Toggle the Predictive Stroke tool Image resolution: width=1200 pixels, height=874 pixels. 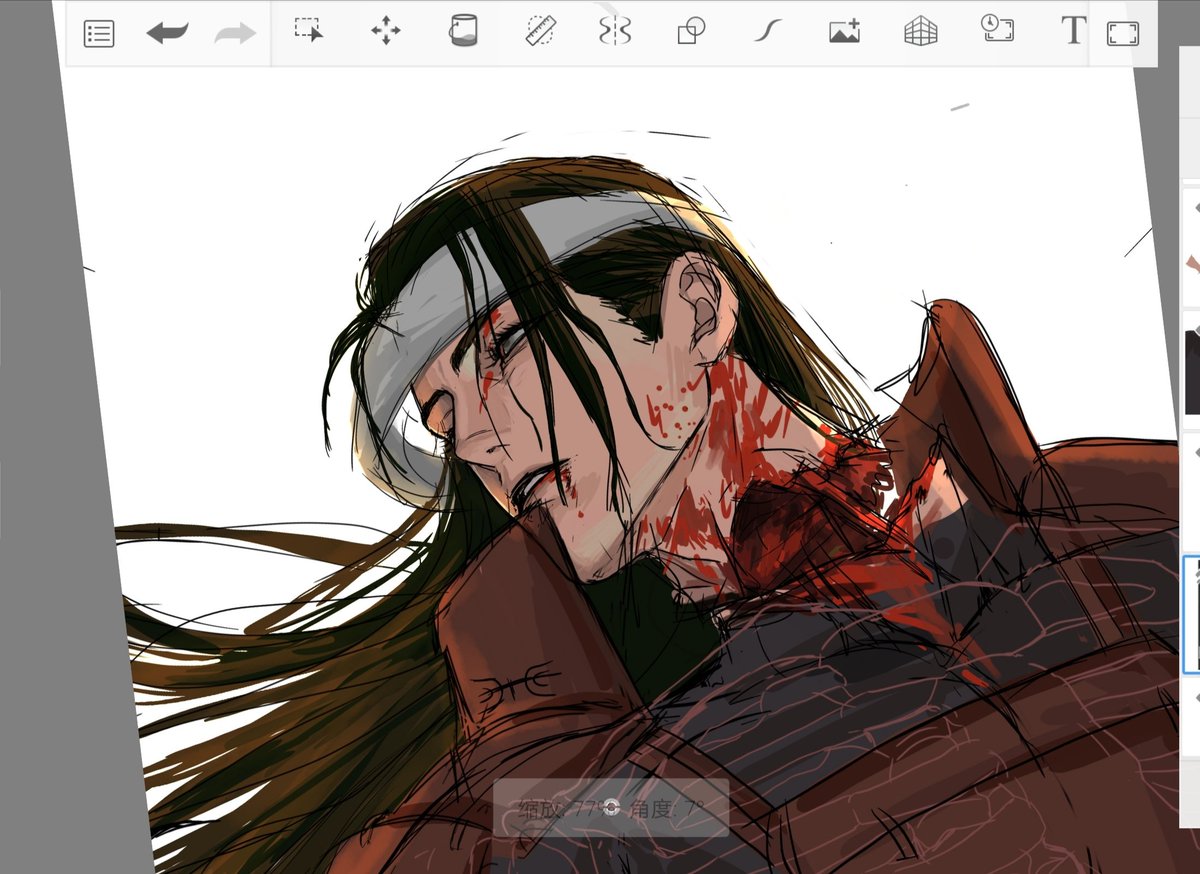tap(767, 31)
